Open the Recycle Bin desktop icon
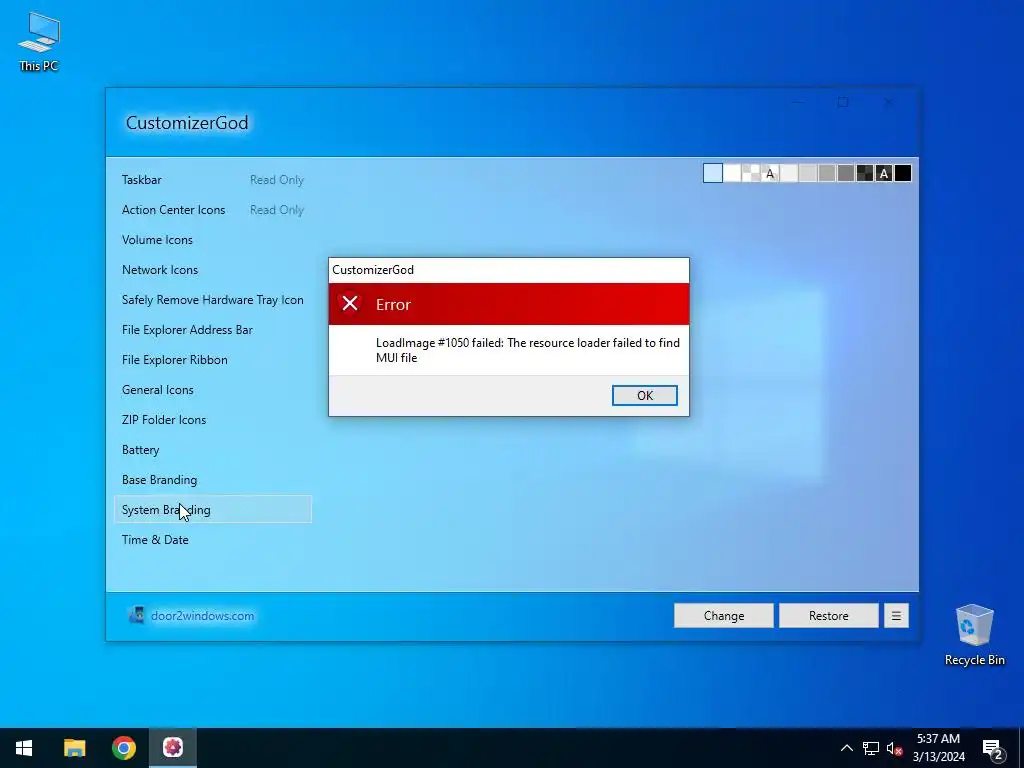The image size is (1024, 768). [974, 635]
